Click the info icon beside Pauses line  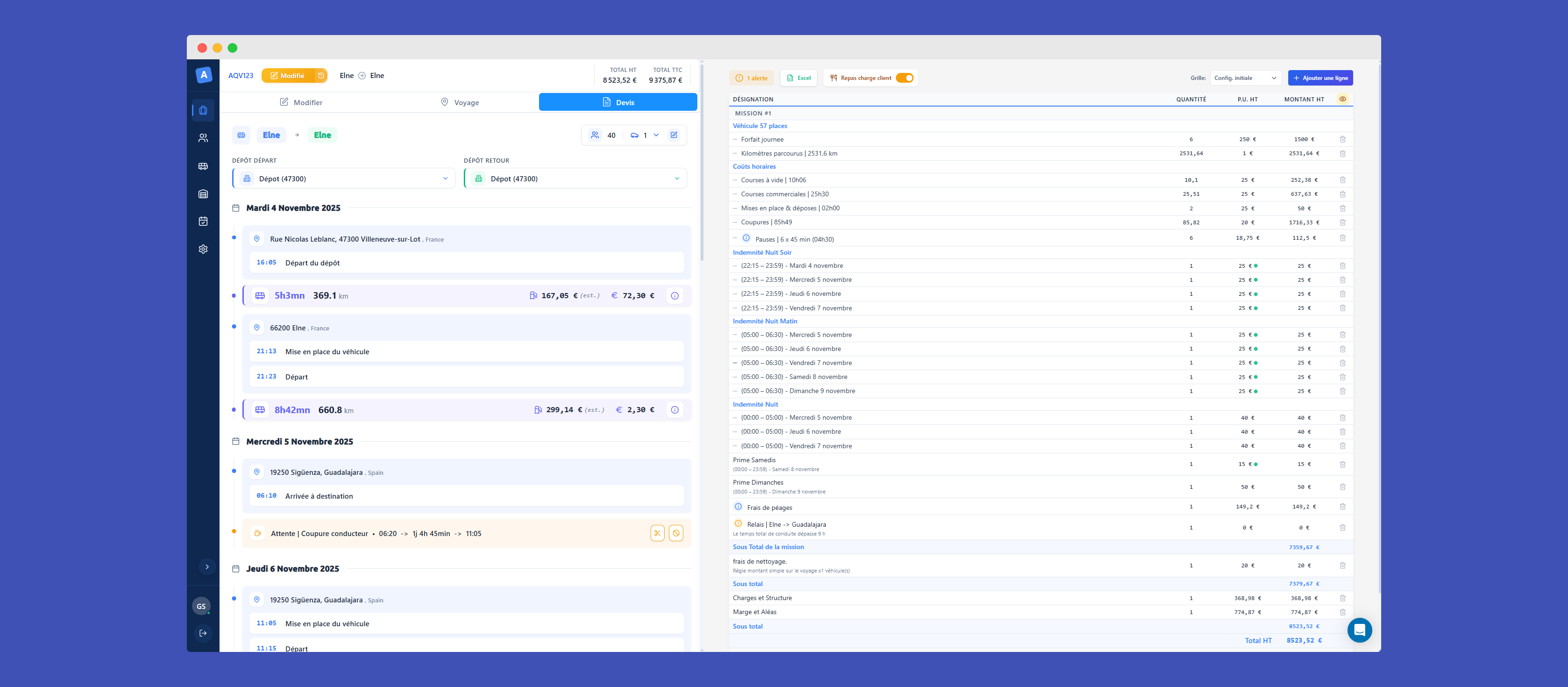pos(746,238)
